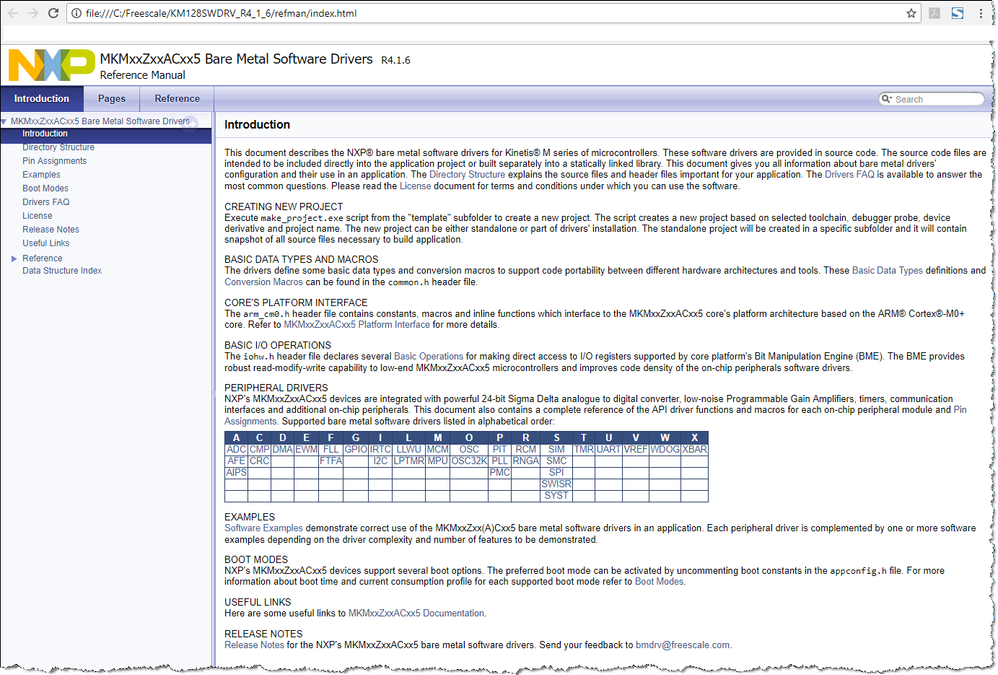
Task: Open Directory Structure in the sidebar
Action: tap(59, 148)
